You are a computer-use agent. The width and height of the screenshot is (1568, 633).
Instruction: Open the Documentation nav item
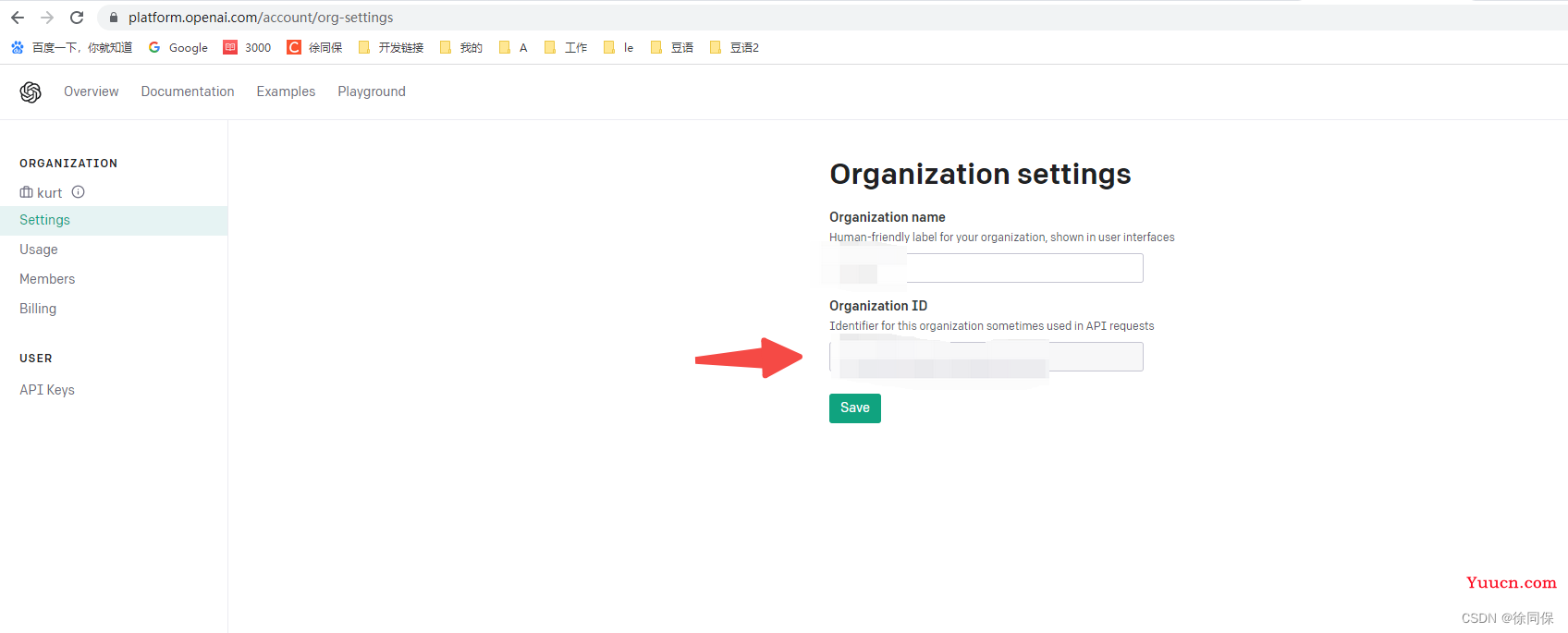188,91
